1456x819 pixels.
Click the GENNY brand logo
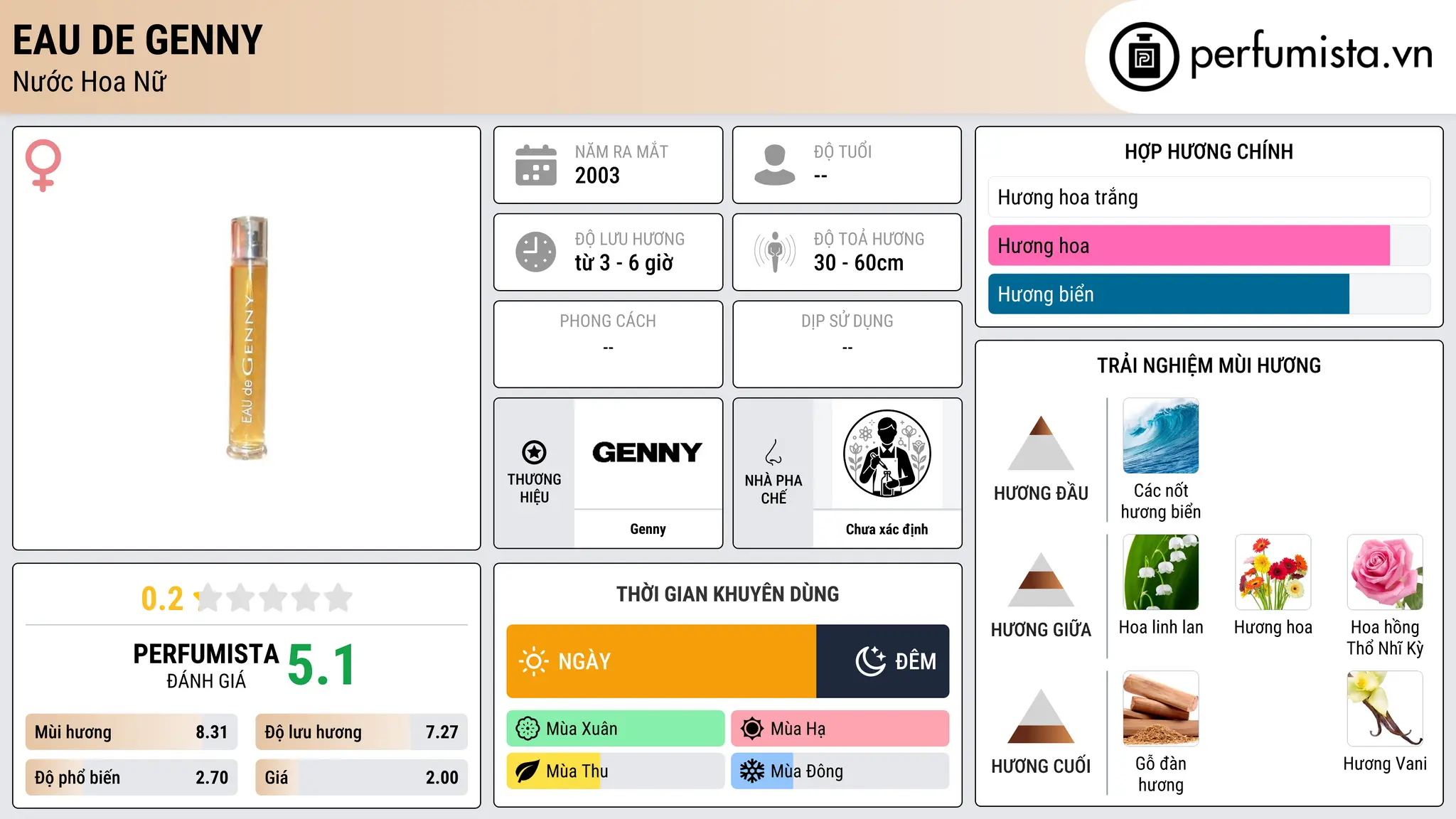click(x=647, y=453)
